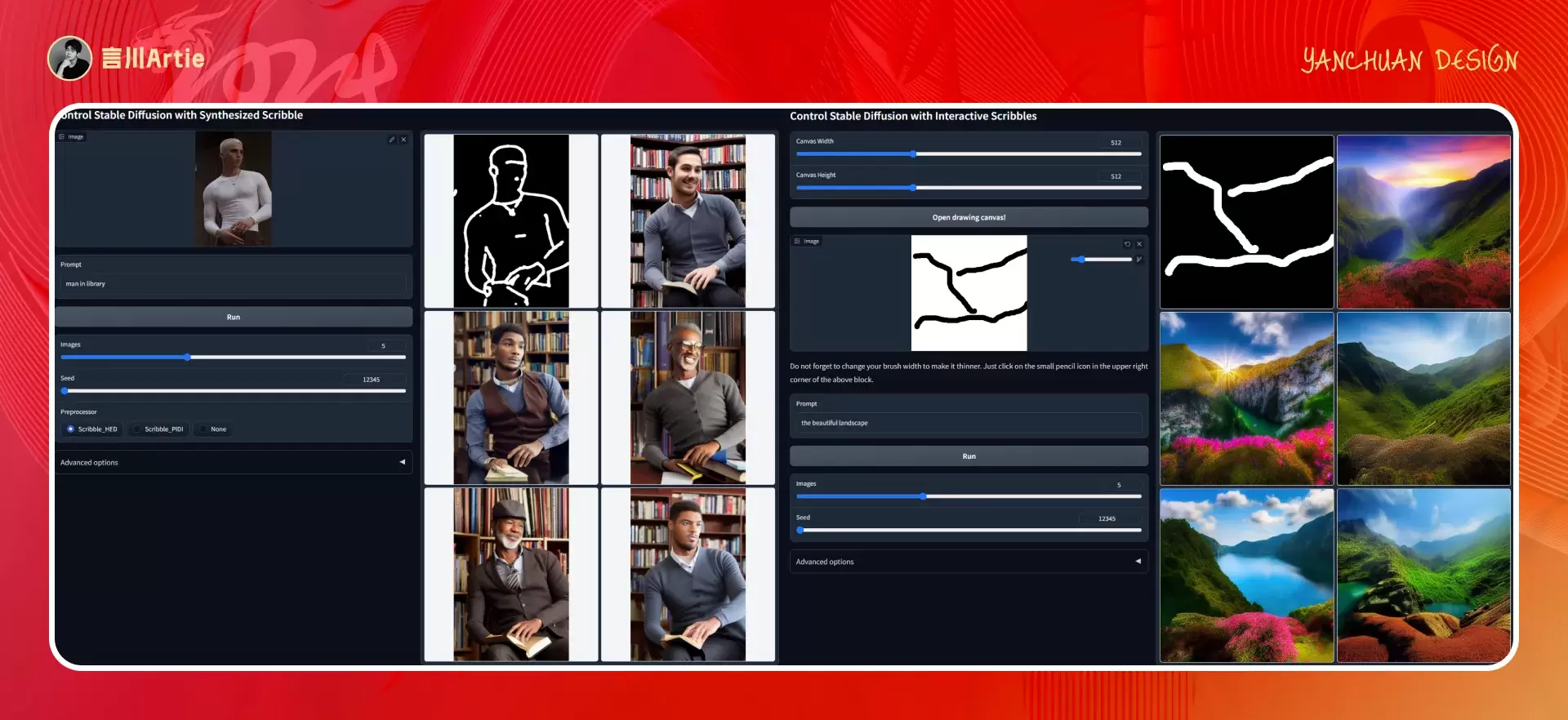The width and height of the screenshot is (1568, 720).
Task: Edit the uploaded man image with pencil icon
Action: point(392,140)
